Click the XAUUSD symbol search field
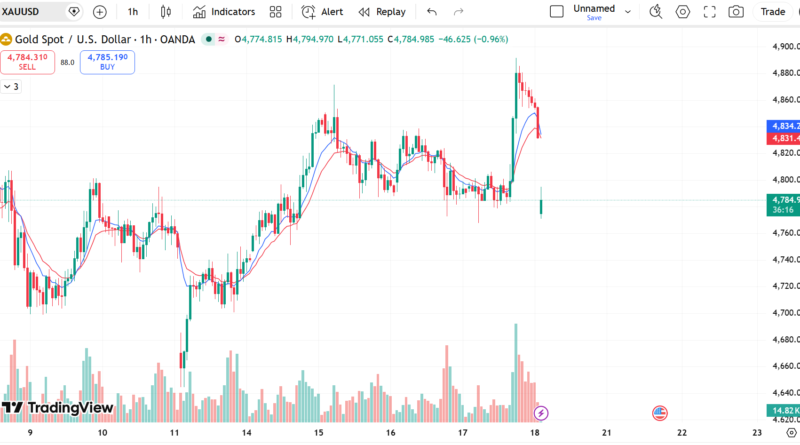Viewport: 800px width, 445px height. click(30, 12)
